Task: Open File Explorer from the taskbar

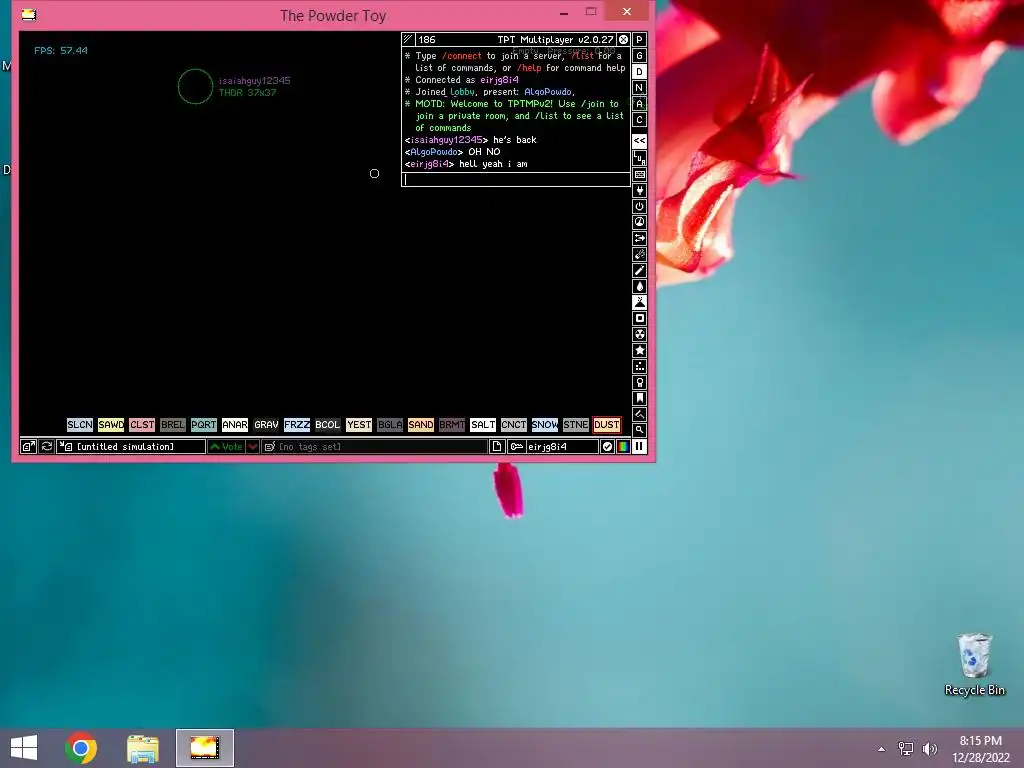Action: point(142,748)
